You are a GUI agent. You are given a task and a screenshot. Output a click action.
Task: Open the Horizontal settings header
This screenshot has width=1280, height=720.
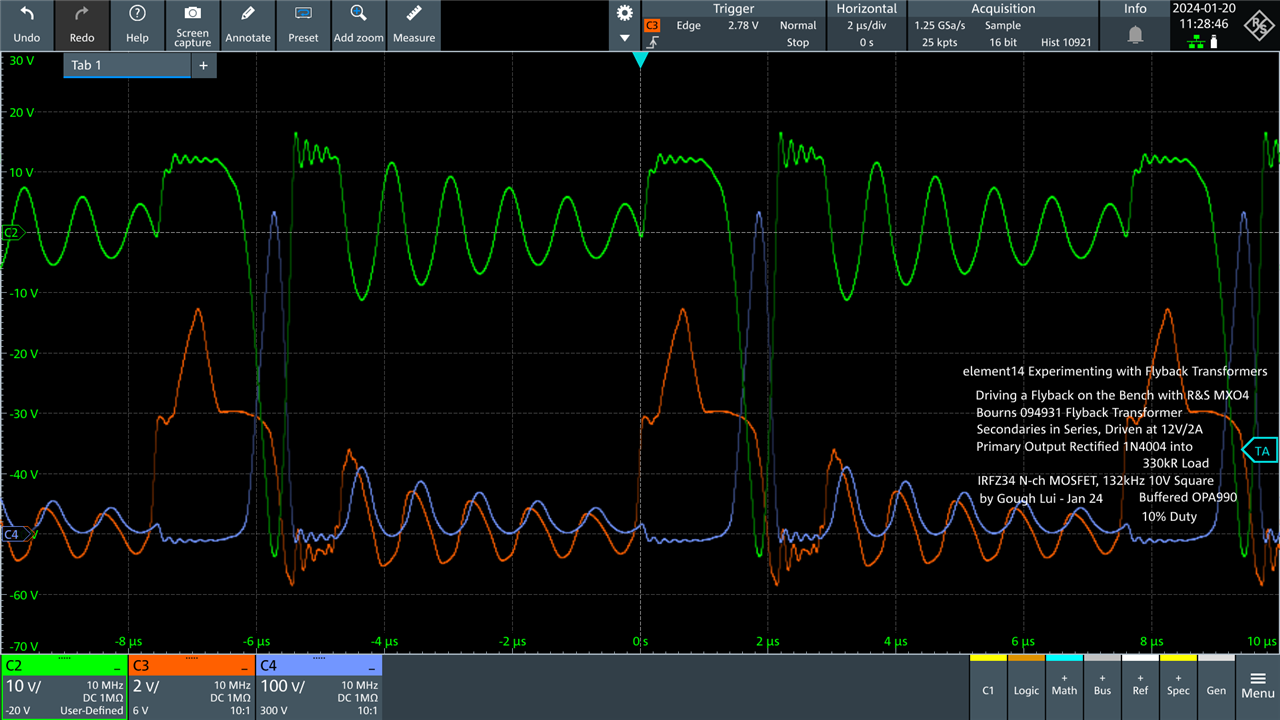(865, 8)
